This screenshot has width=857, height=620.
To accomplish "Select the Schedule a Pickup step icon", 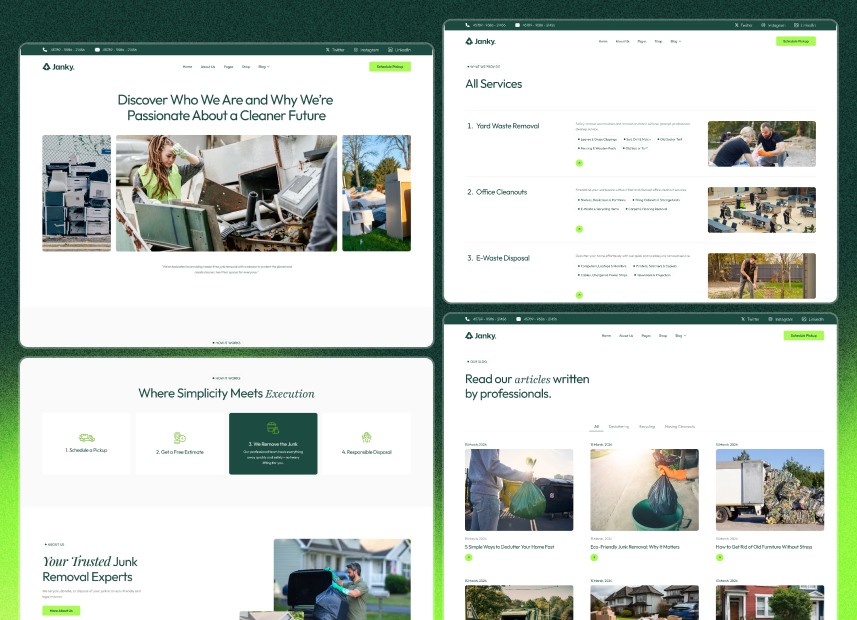I will [x=86, y=436].
